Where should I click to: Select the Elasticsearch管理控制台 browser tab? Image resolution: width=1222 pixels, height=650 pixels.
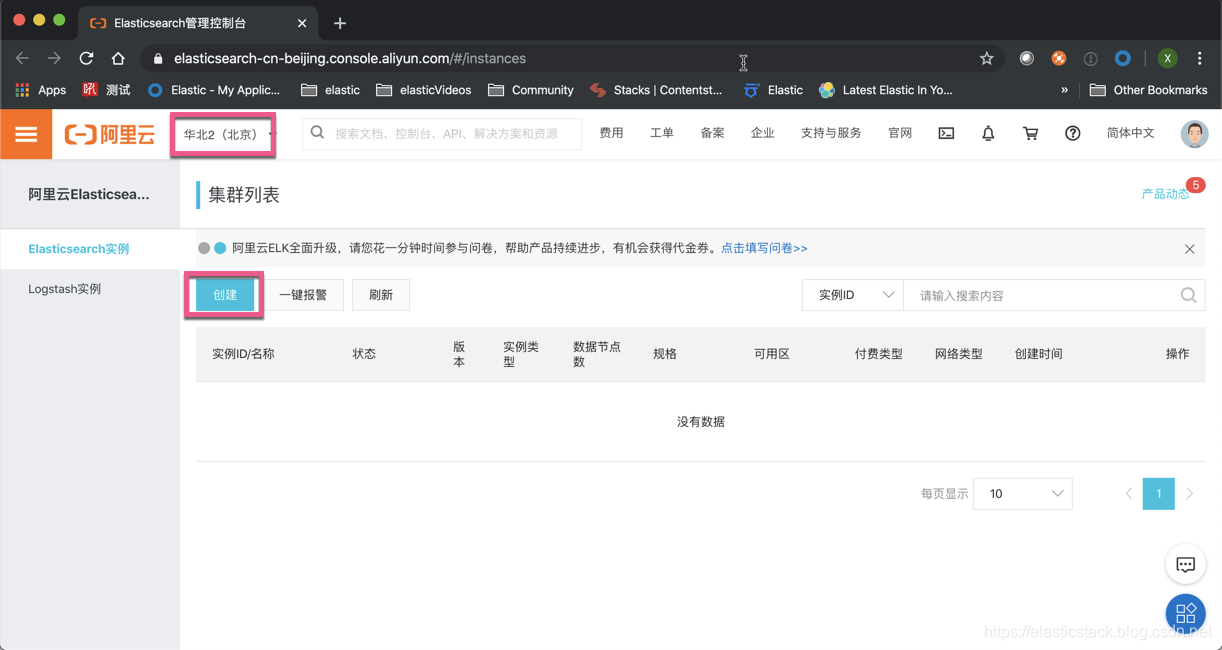[196, 22]
